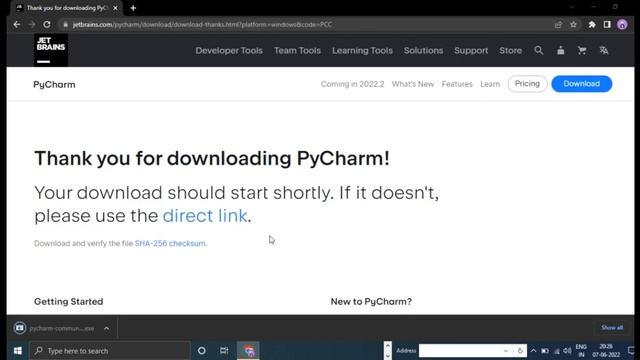
Task: Click the Getting Started heading
Action: (69, 302)
